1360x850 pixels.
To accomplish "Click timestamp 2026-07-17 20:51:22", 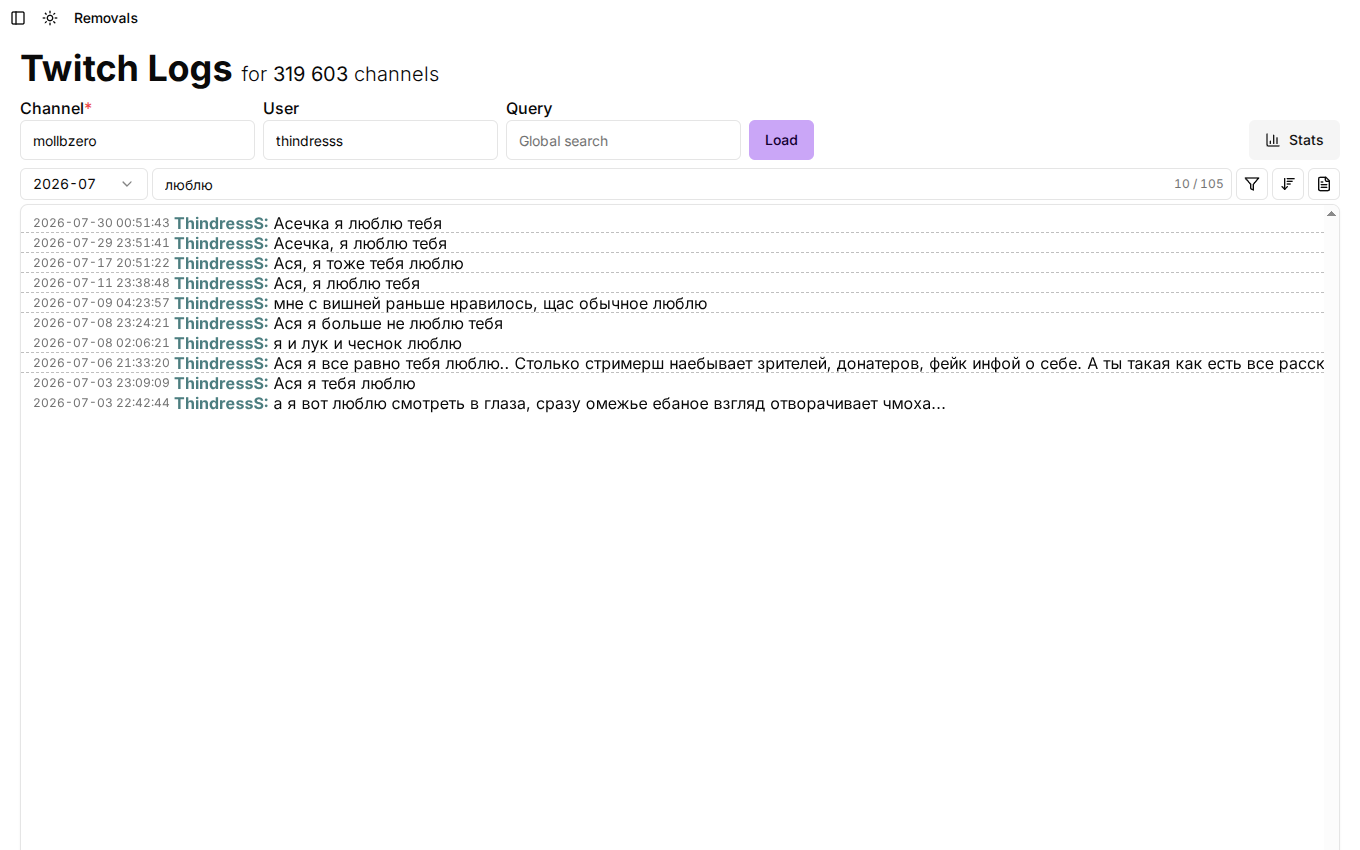I will coord(101,263).
